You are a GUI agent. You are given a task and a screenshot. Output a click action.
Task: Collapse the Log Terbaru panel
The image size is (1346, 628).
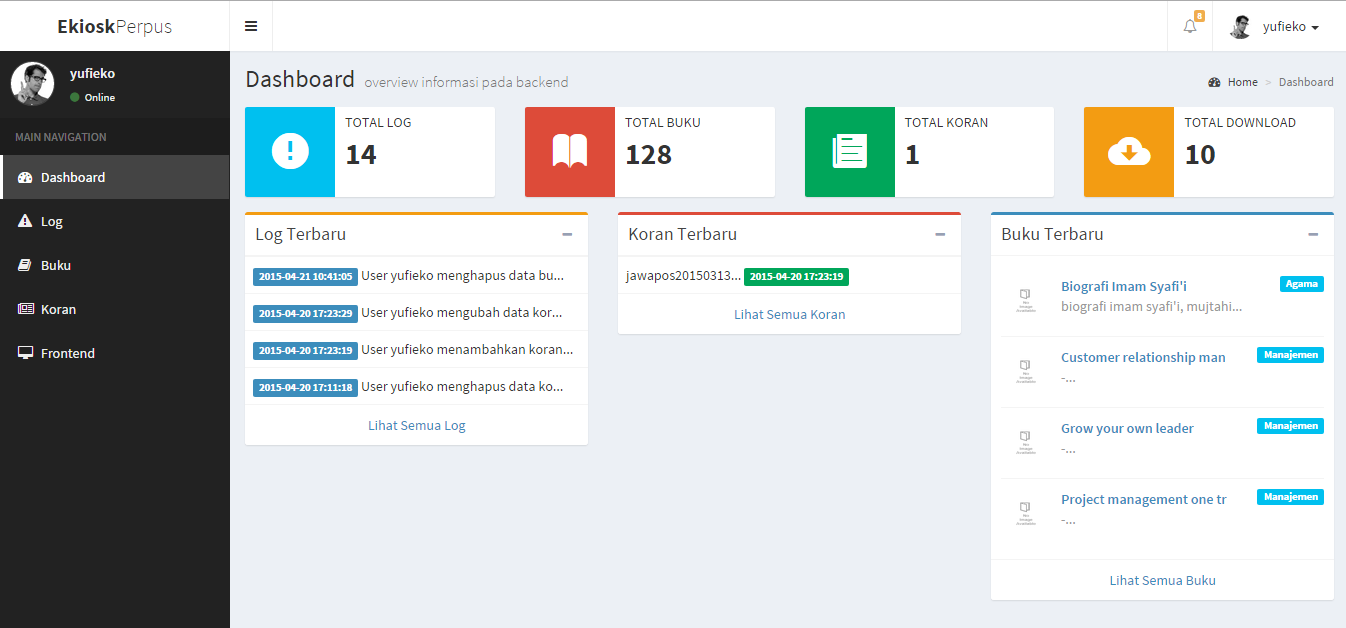pyautogui.click(x=567, y=234)
